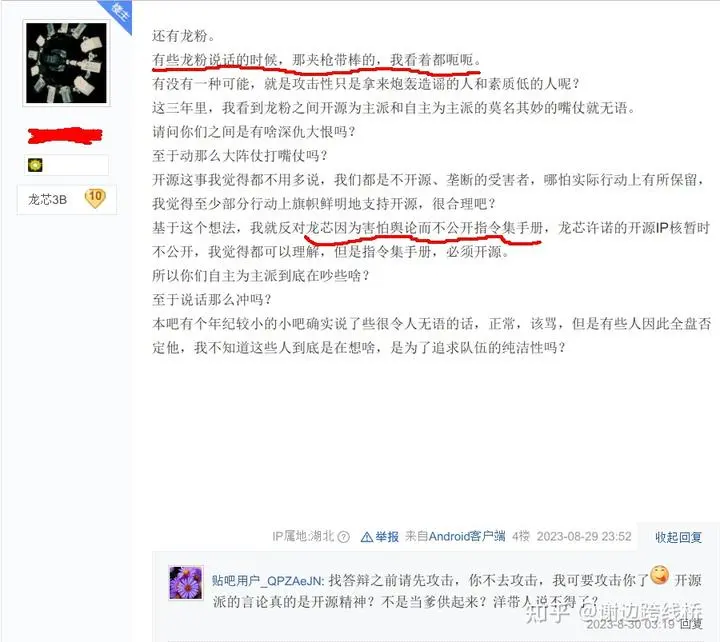The image size is (720, 642).
Task: Report the post via 举报 link
Action: (x=387, y=536)
